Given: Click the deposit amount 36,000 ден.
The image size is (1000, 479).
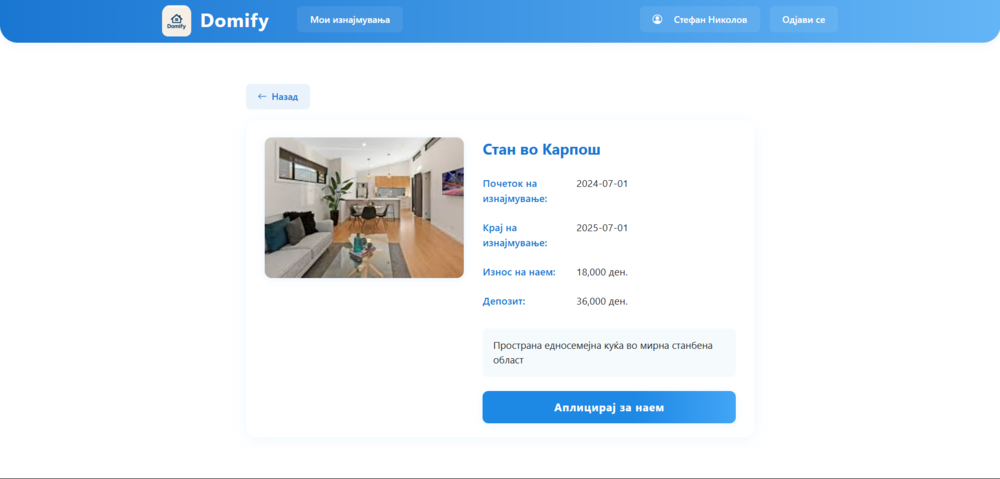Looking at the screenshot, I should tap(602, 301).
